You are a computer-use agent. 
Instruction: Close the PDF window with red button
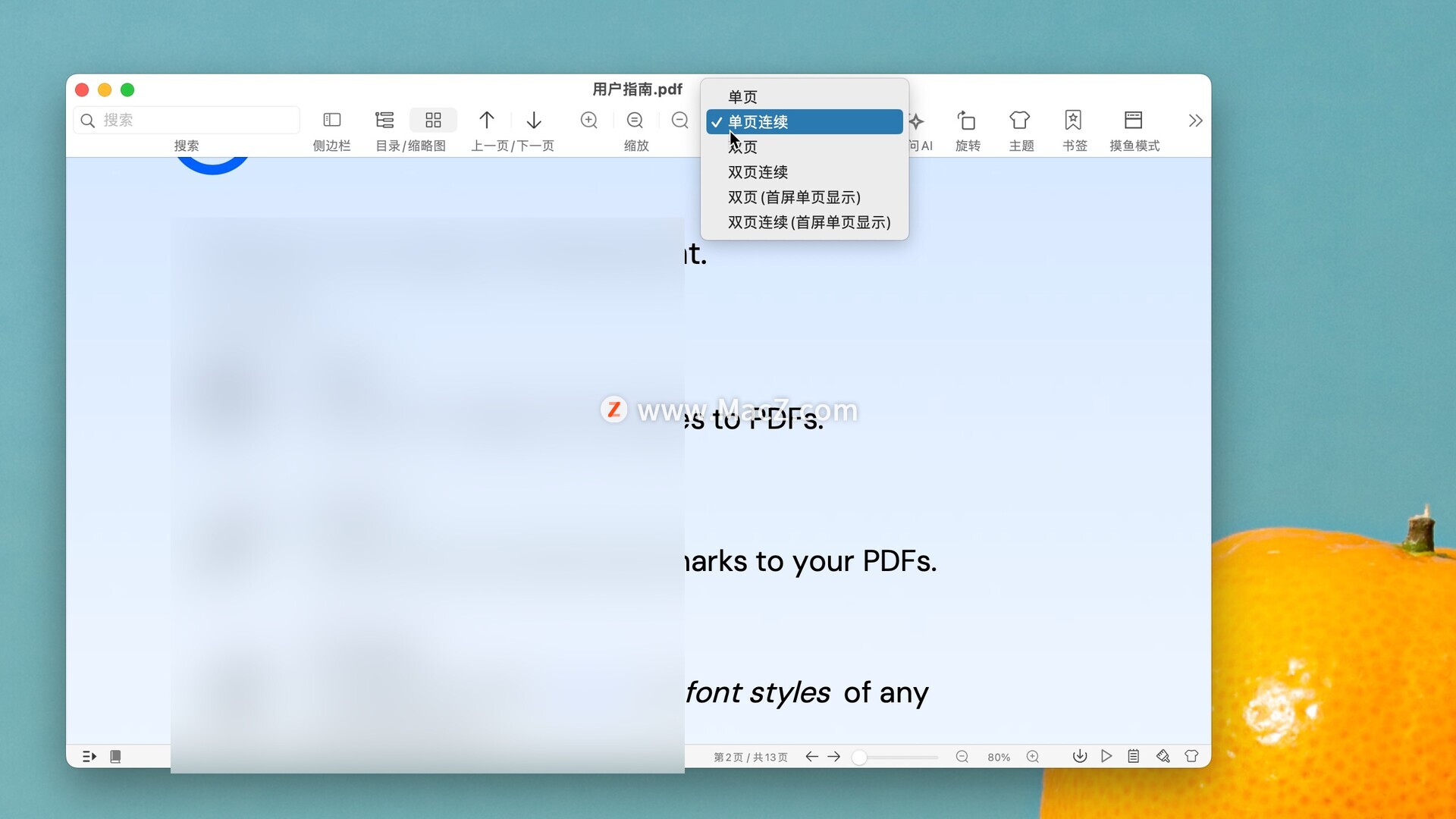click(x=82, y=89)
